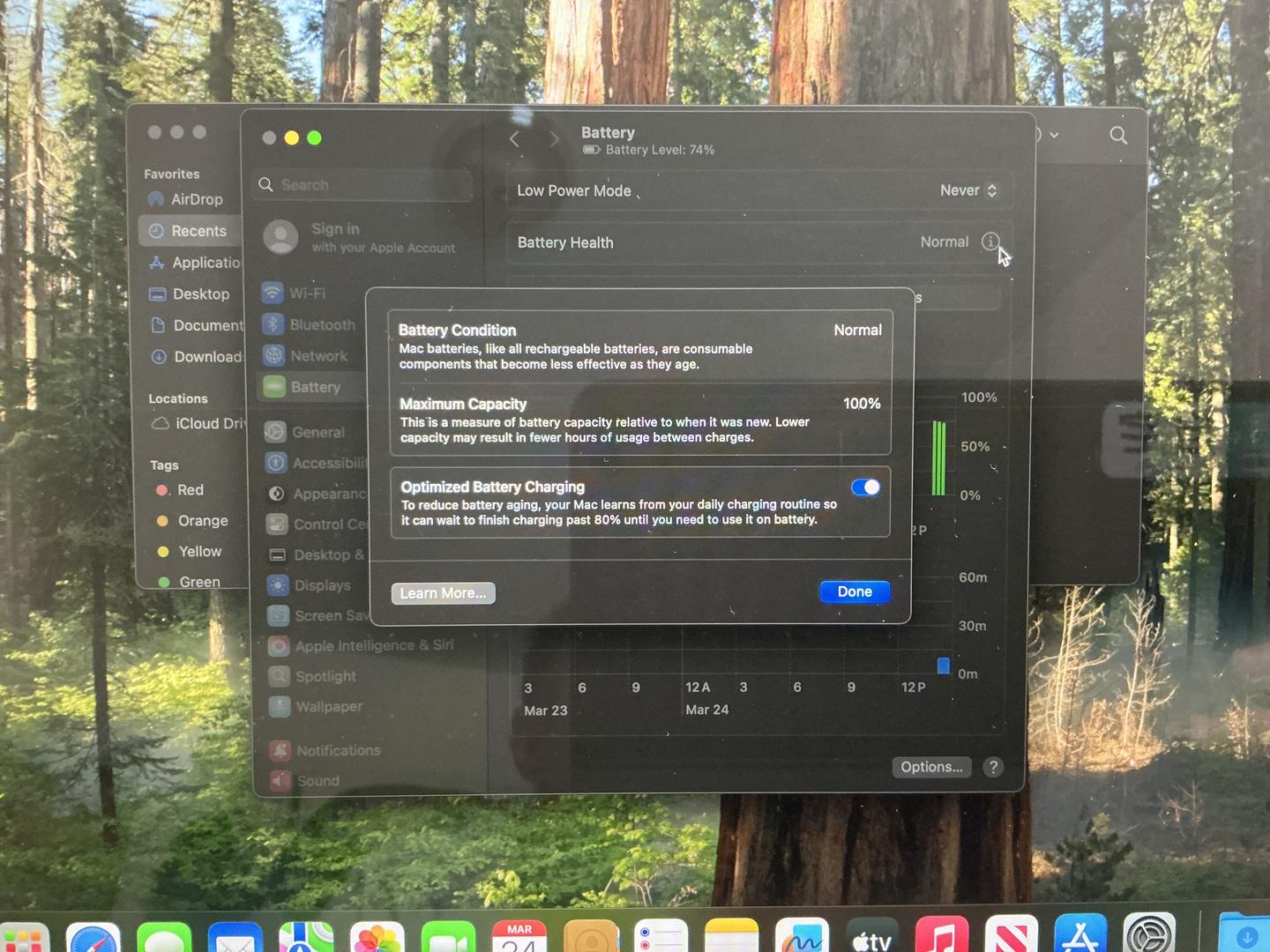Open Sound in the Settings sidebar
This screenshot has width=1270, height=952.
pyautogui.click(x=305, y=781)
